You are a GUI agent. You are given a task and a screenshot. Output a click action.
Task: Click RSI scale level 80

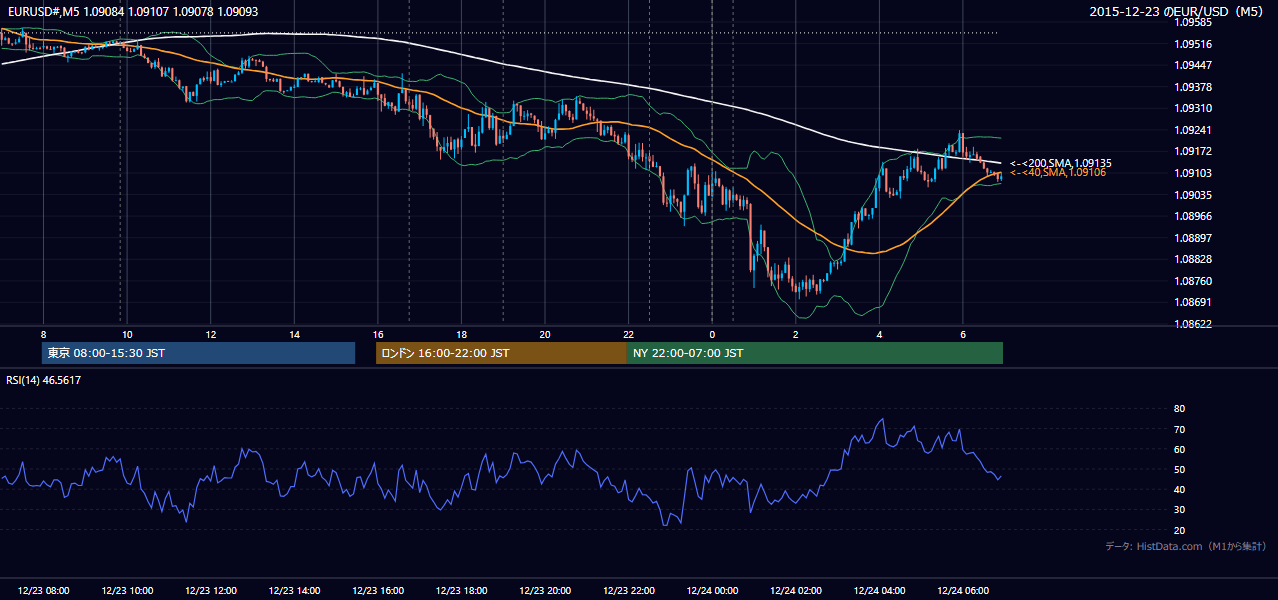[1180, 409]
